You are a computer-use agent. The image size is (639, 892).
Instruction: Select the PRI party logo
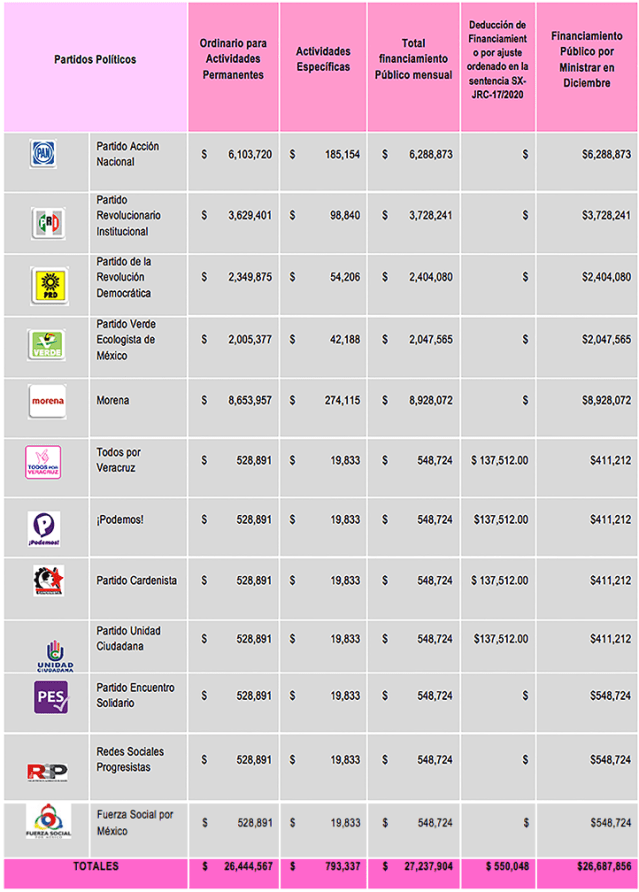tap(47, 222)
